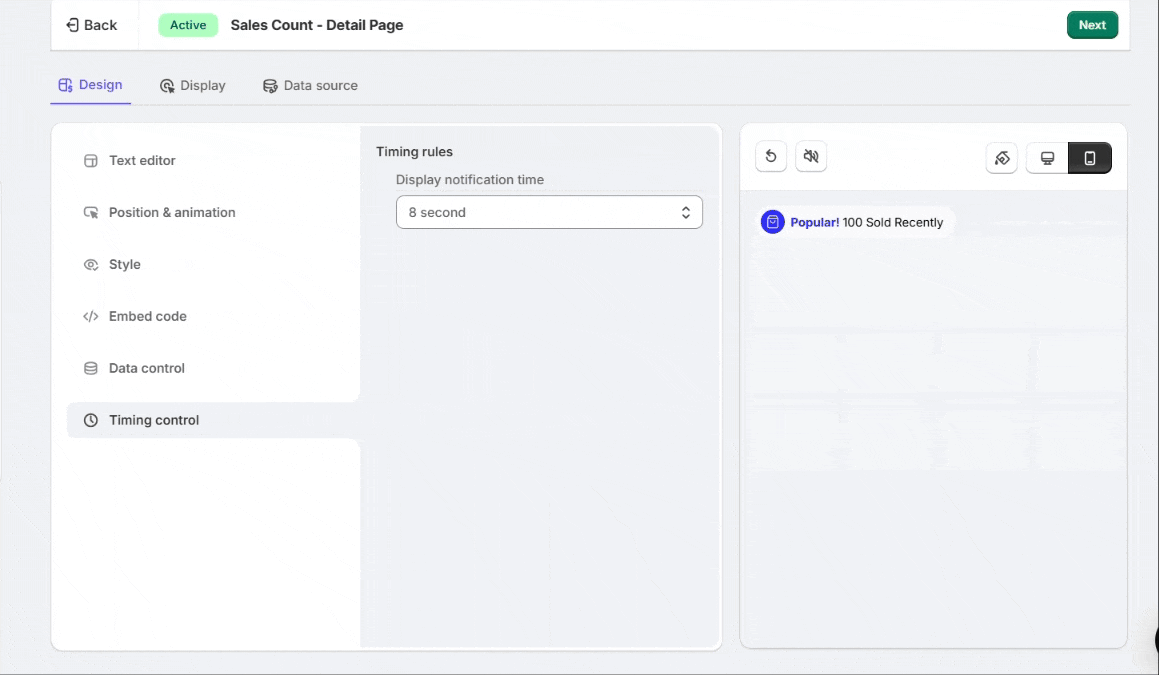Click the shopping bag notification icon

click(772, 222)
